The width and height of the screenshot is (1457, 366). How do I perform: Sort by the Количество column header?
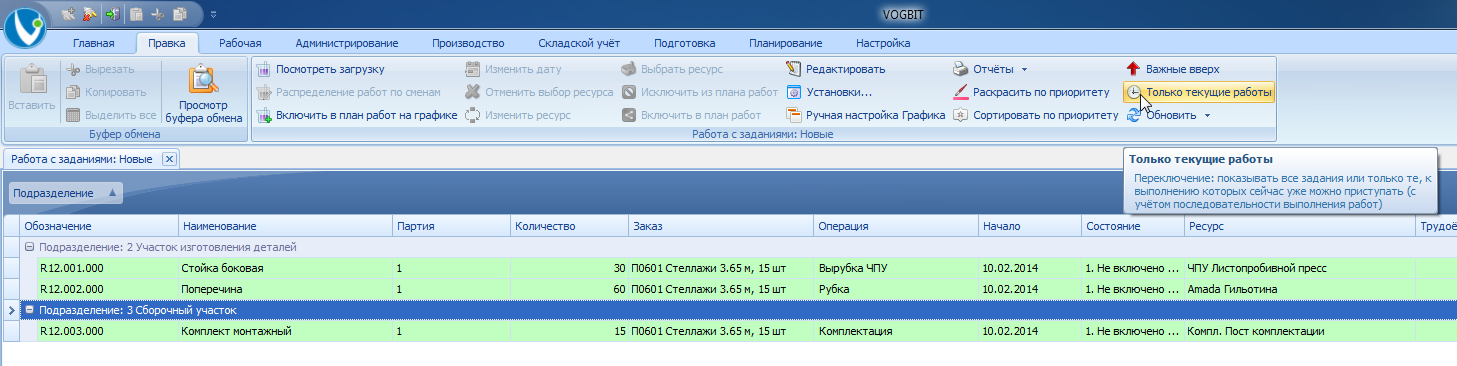coord(569,226)
